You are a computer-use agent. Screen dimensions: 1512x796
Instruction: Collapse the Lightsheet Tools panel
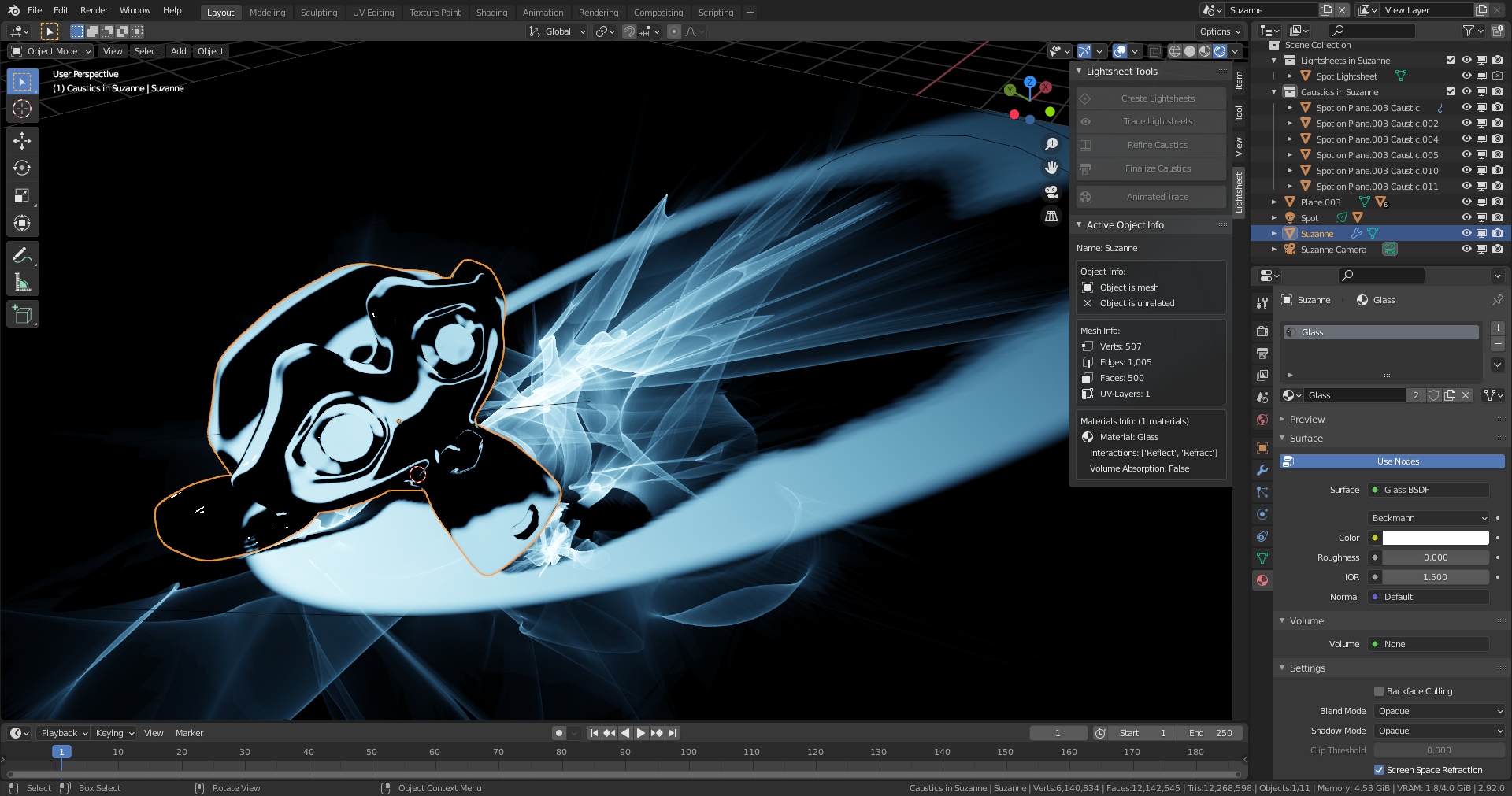(1079, 71)
